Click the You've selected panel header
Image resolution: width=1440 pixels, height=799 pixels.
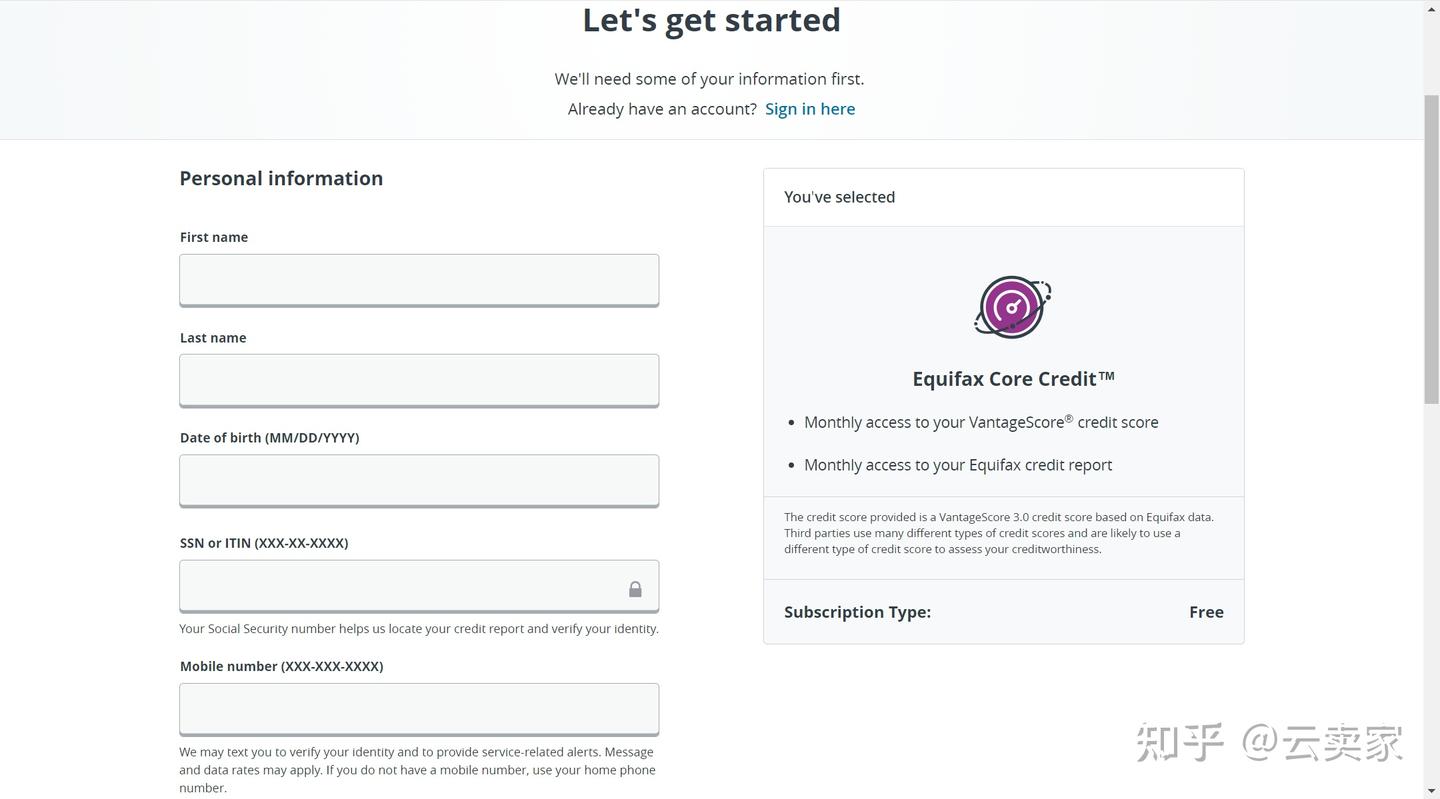839,196
